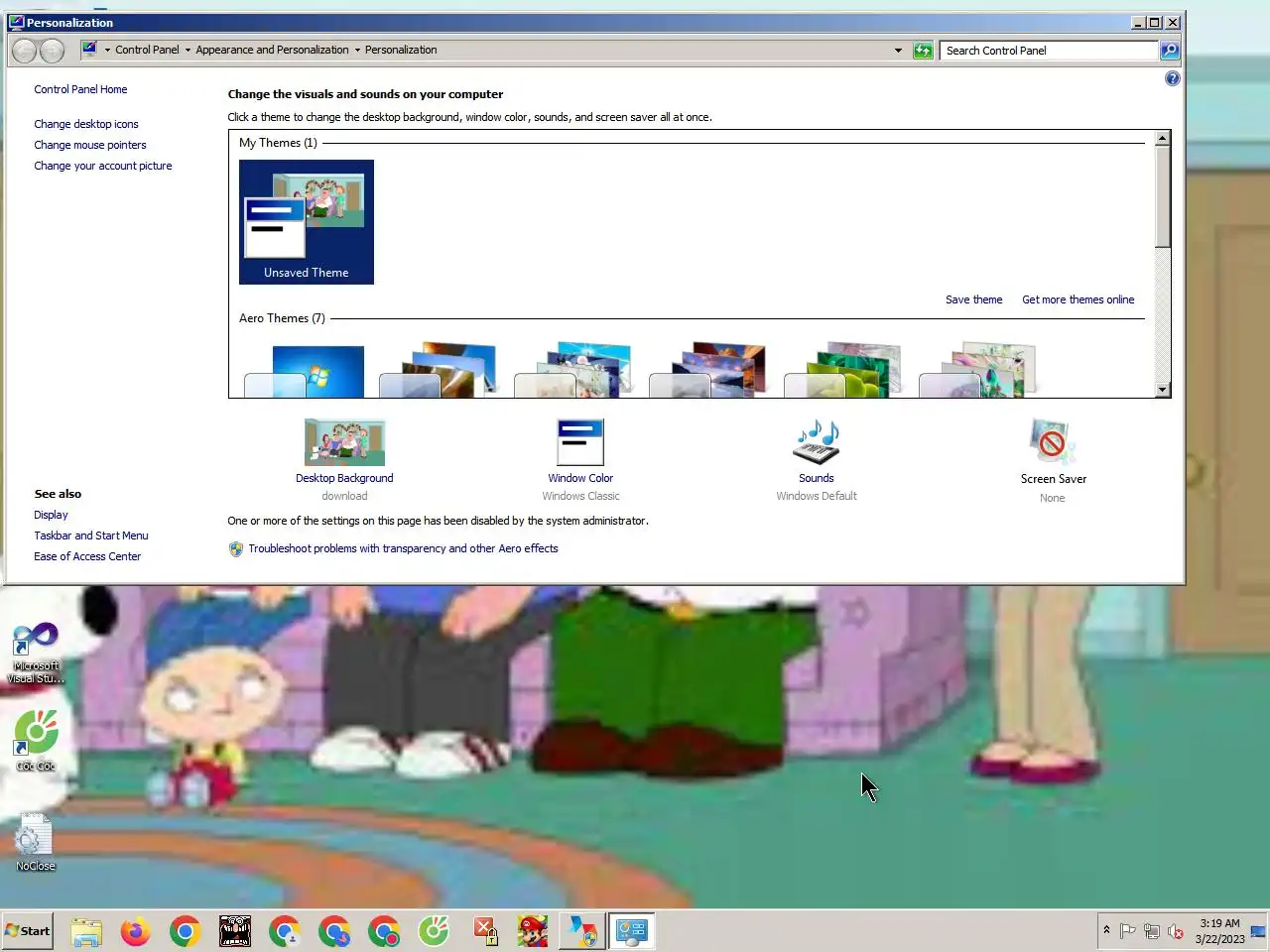This screenshot has height=952, width=1270.
Task: Click the Back navigation arrow button
Action: (x=25, y=51)
